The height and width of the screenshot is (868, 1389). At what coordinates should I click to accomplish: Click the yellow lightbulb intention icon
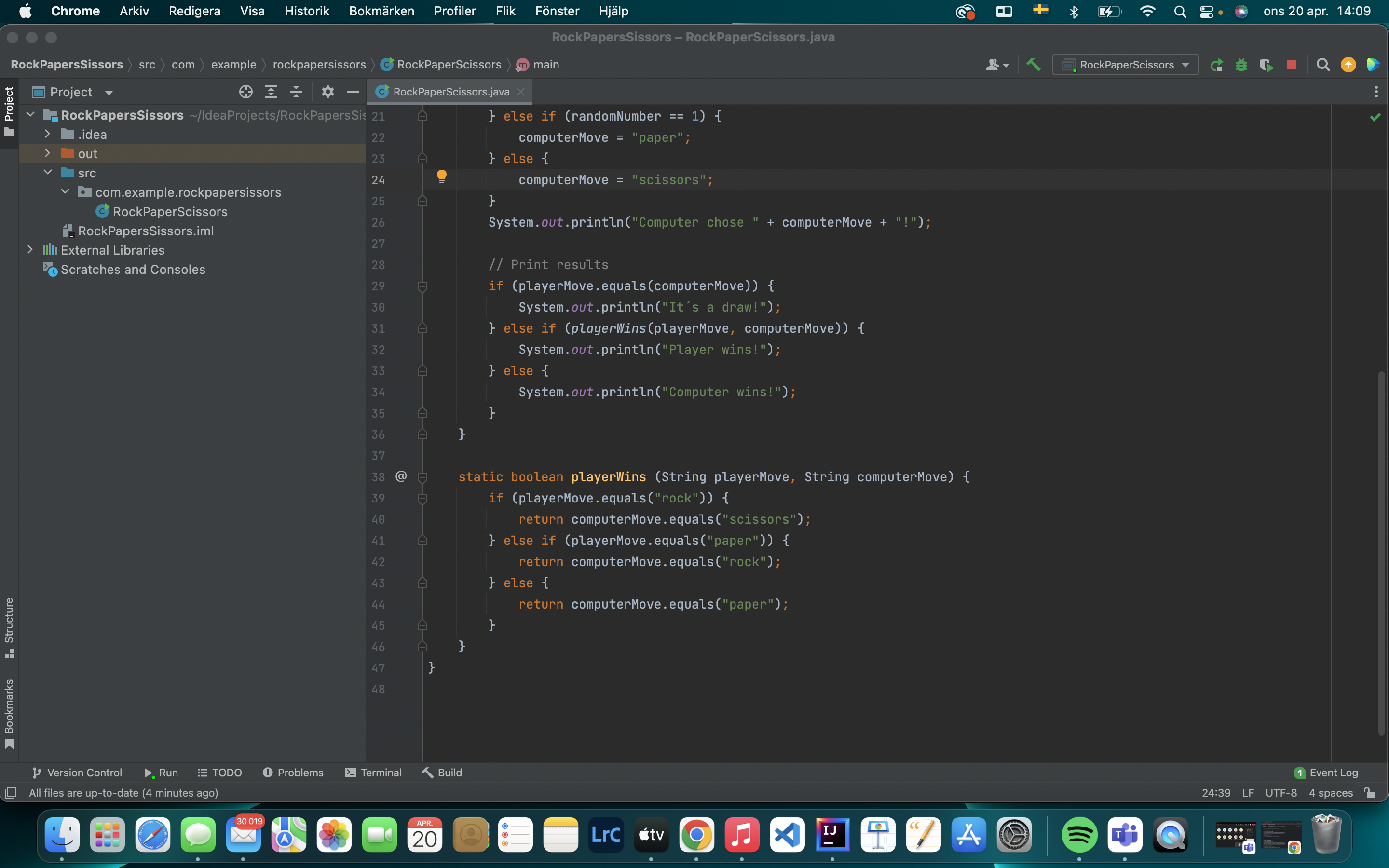point(441,176)
